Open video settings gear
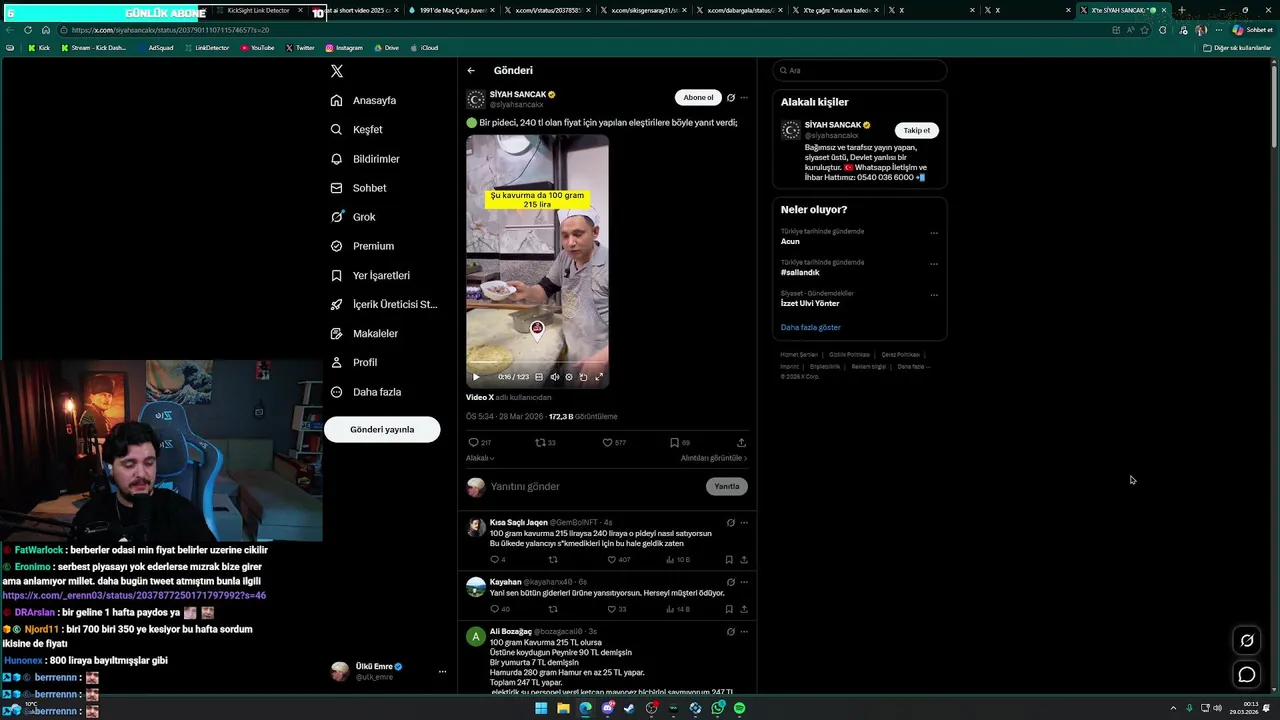 [x=569, y=377]
